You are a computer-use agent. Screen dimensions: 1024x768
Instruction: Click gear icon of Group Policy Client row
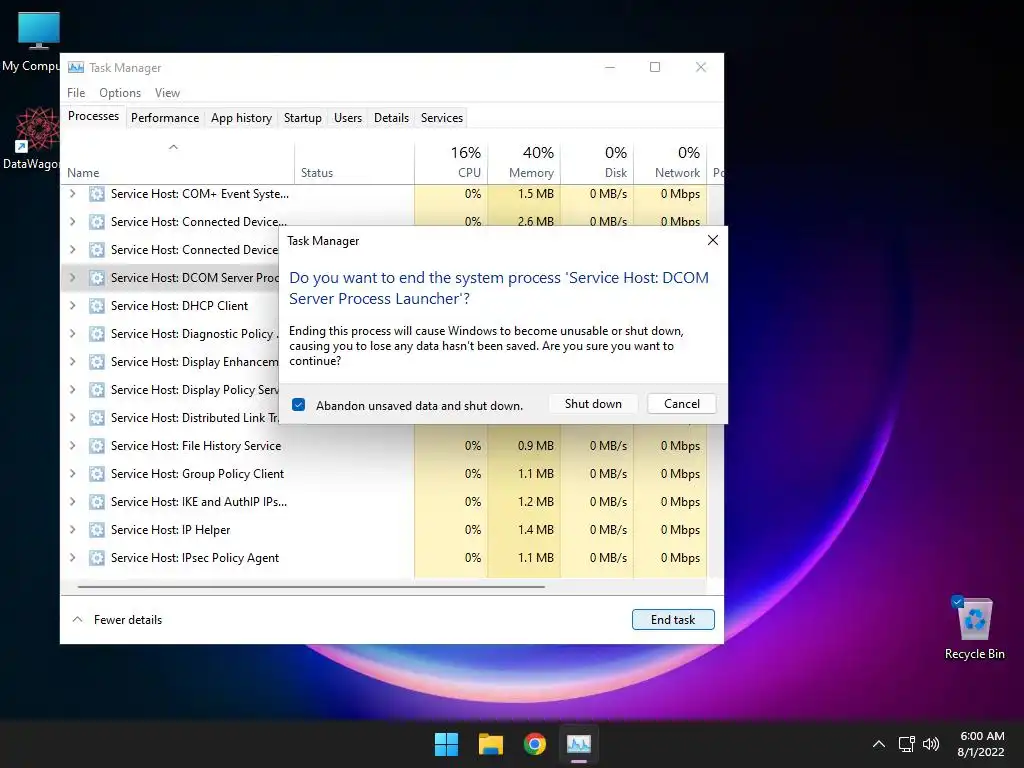click(97, 474)
